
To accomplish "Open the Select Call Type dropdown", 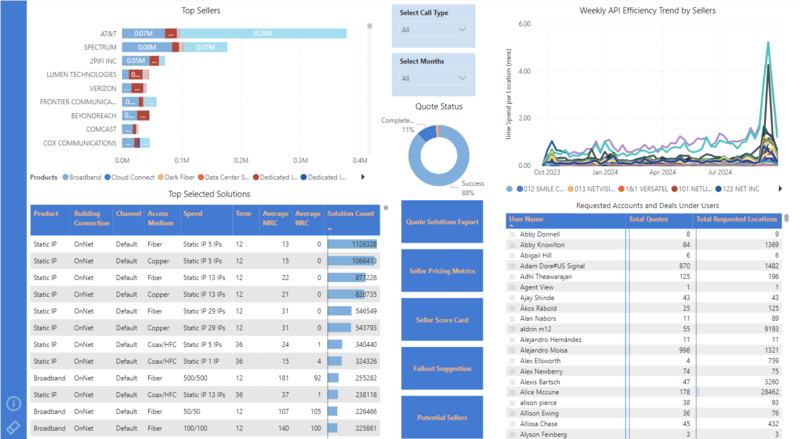I will [434, 30].
